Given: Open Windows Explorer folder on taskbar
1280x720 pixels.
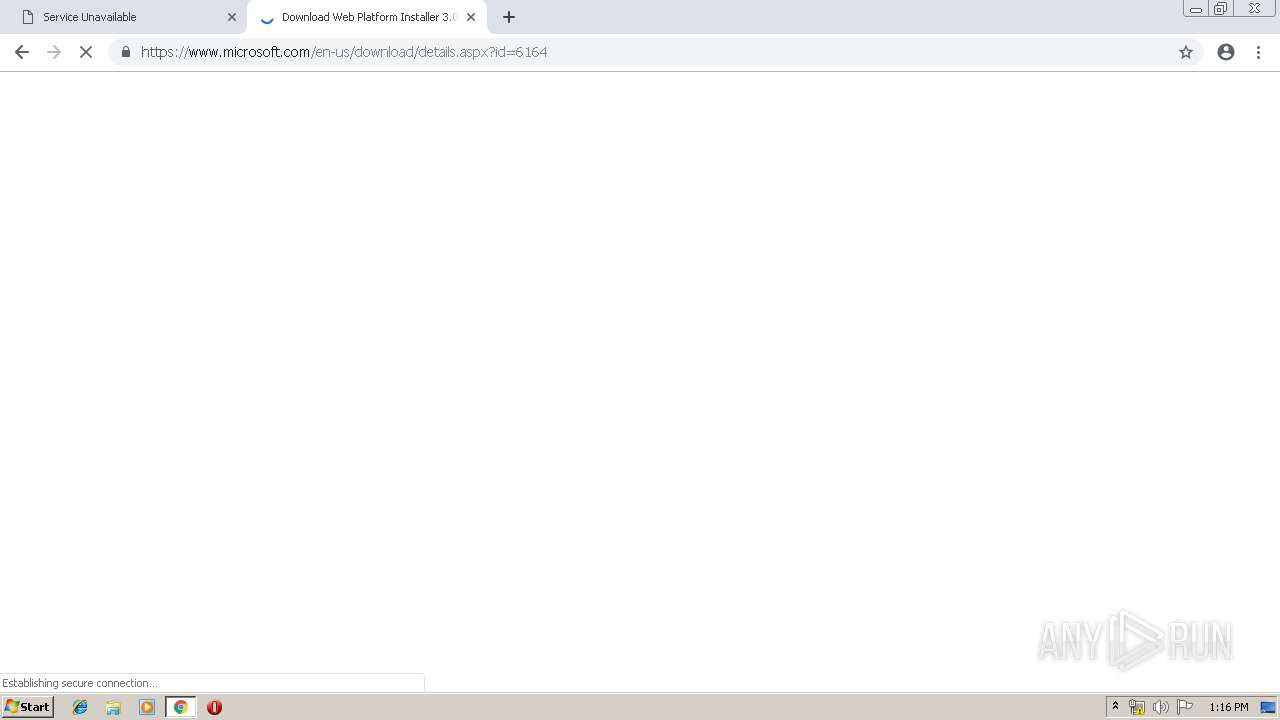Looking at the screenshot, I should click(x=113, y=707).
